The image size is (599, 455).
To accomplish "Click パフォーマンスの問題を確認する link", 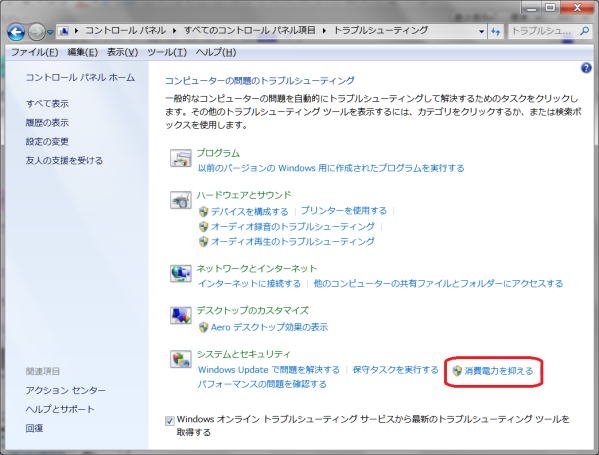I will (262, 384).
